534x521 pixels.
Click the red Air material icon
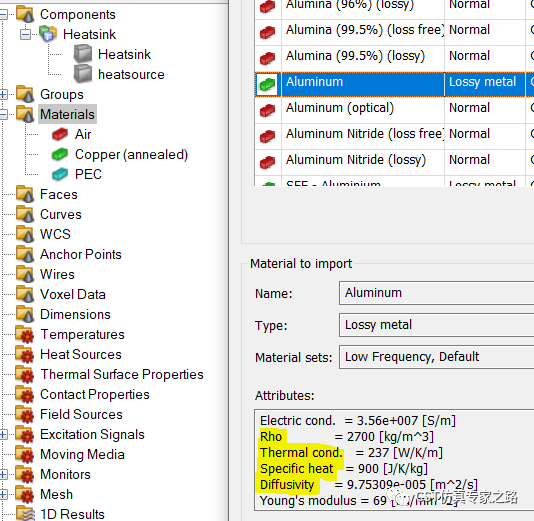(60, 134)
